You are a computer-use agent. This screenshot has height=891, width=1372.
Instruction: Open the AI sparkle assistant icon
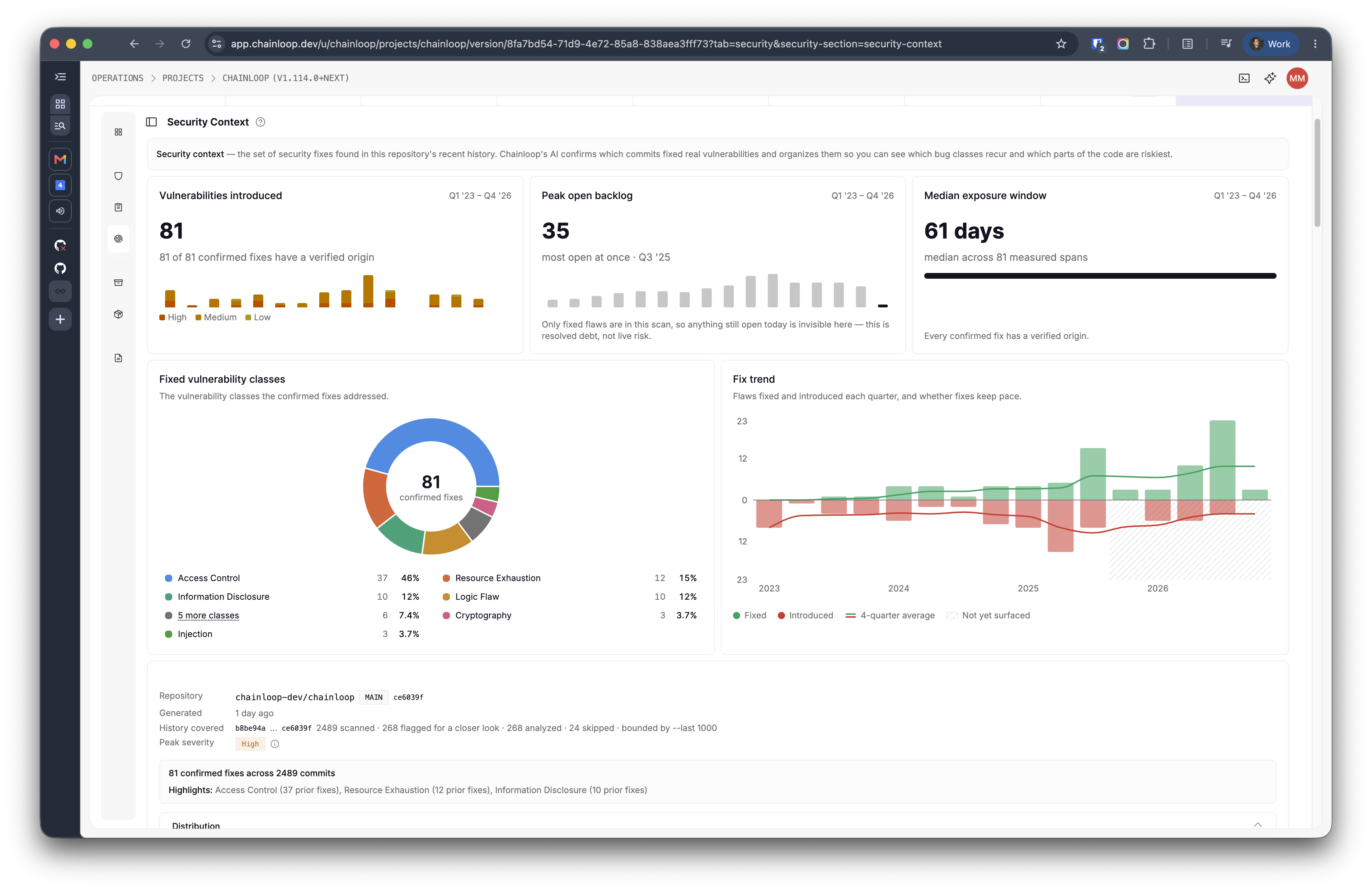tap(1270, 79)
